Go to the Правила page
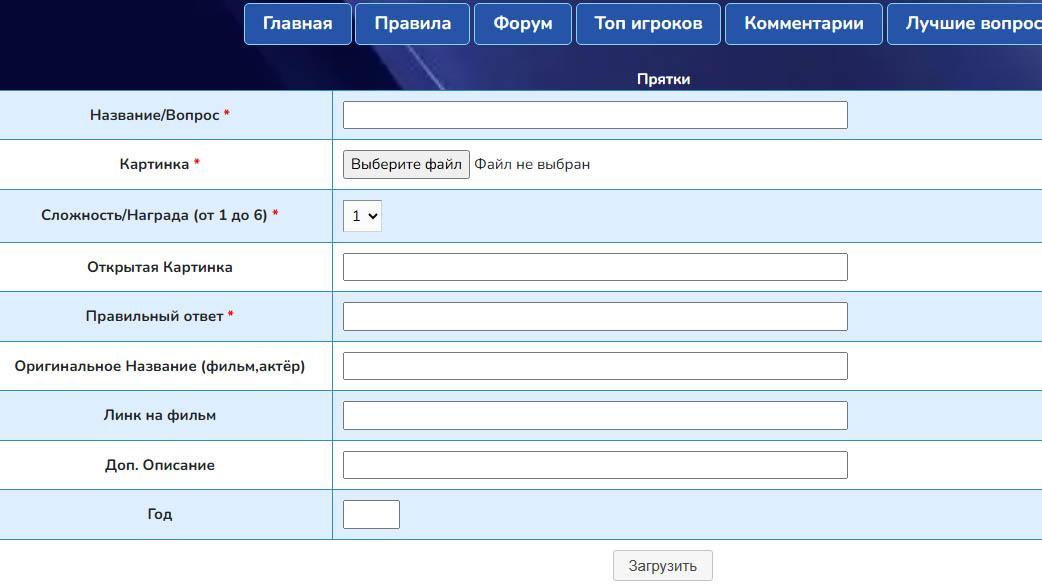The height and width of the screenshot is (586, 1042). [412, 24]
